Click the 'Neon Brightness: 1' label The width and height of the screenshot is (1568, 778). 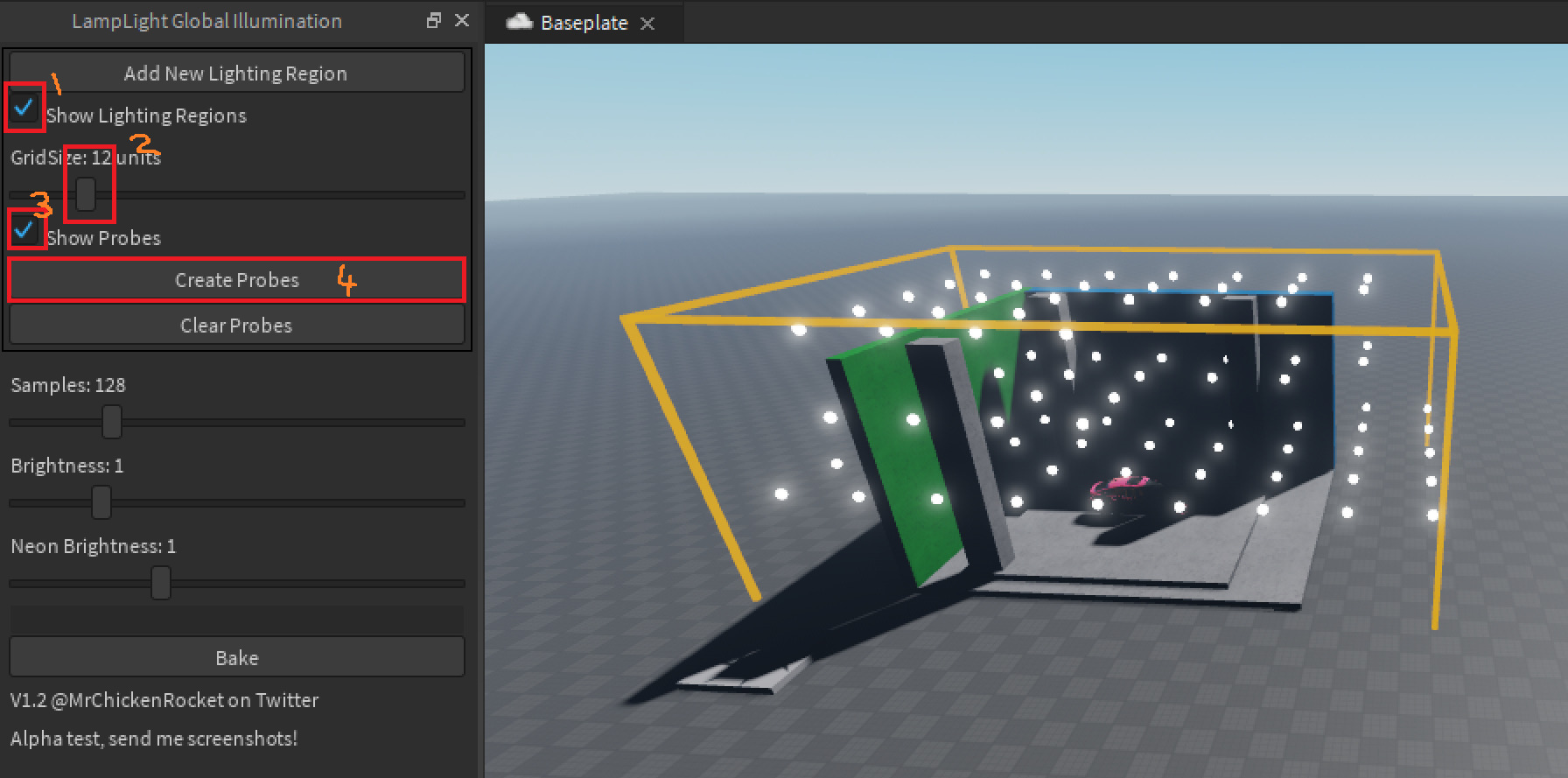coord(94,546)
